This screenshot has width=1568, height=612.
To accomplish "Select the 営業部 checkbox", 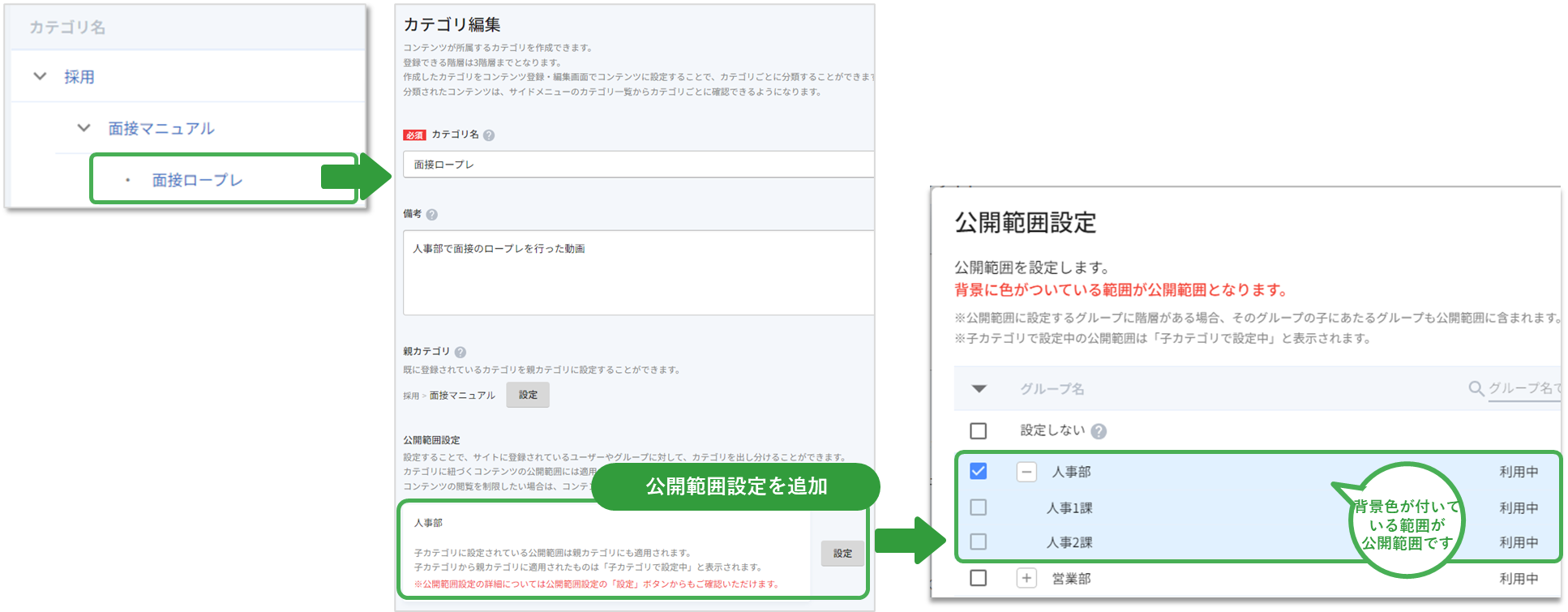I will [x=979, y=578].
